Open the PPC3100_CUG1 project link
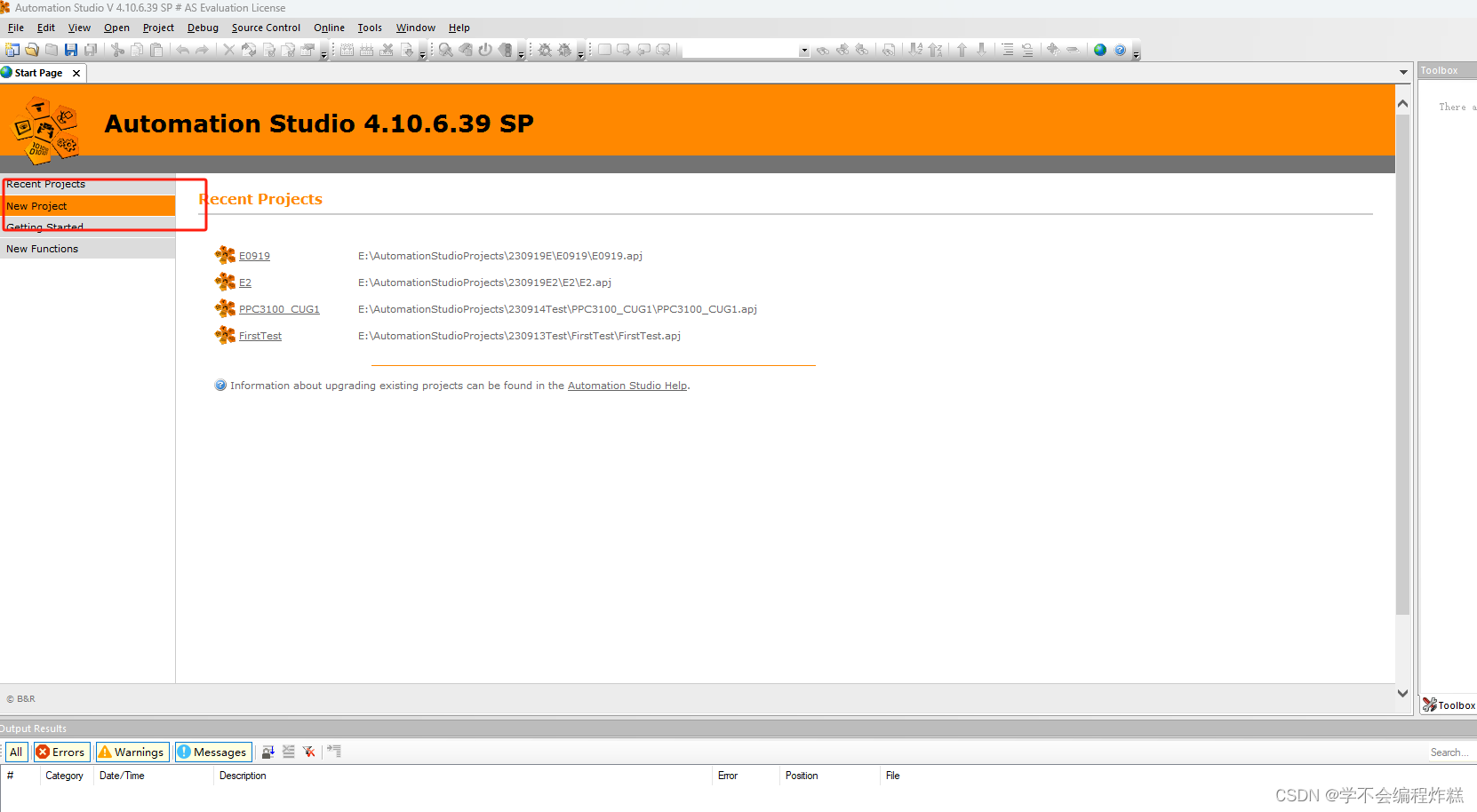 pyautogui.click(x=279, y=309)
